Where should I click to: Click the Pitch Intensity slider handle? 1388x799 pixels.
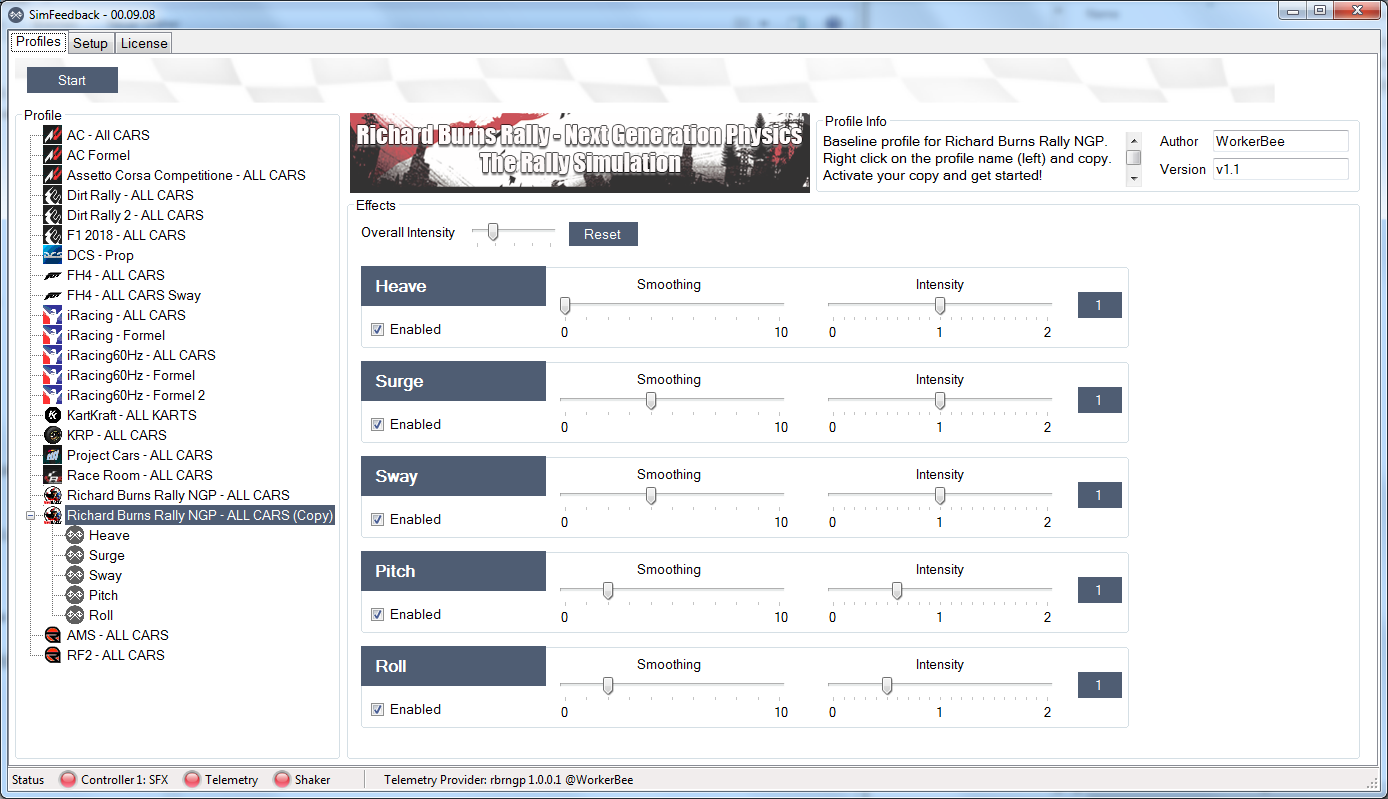(x=897, y=590)
